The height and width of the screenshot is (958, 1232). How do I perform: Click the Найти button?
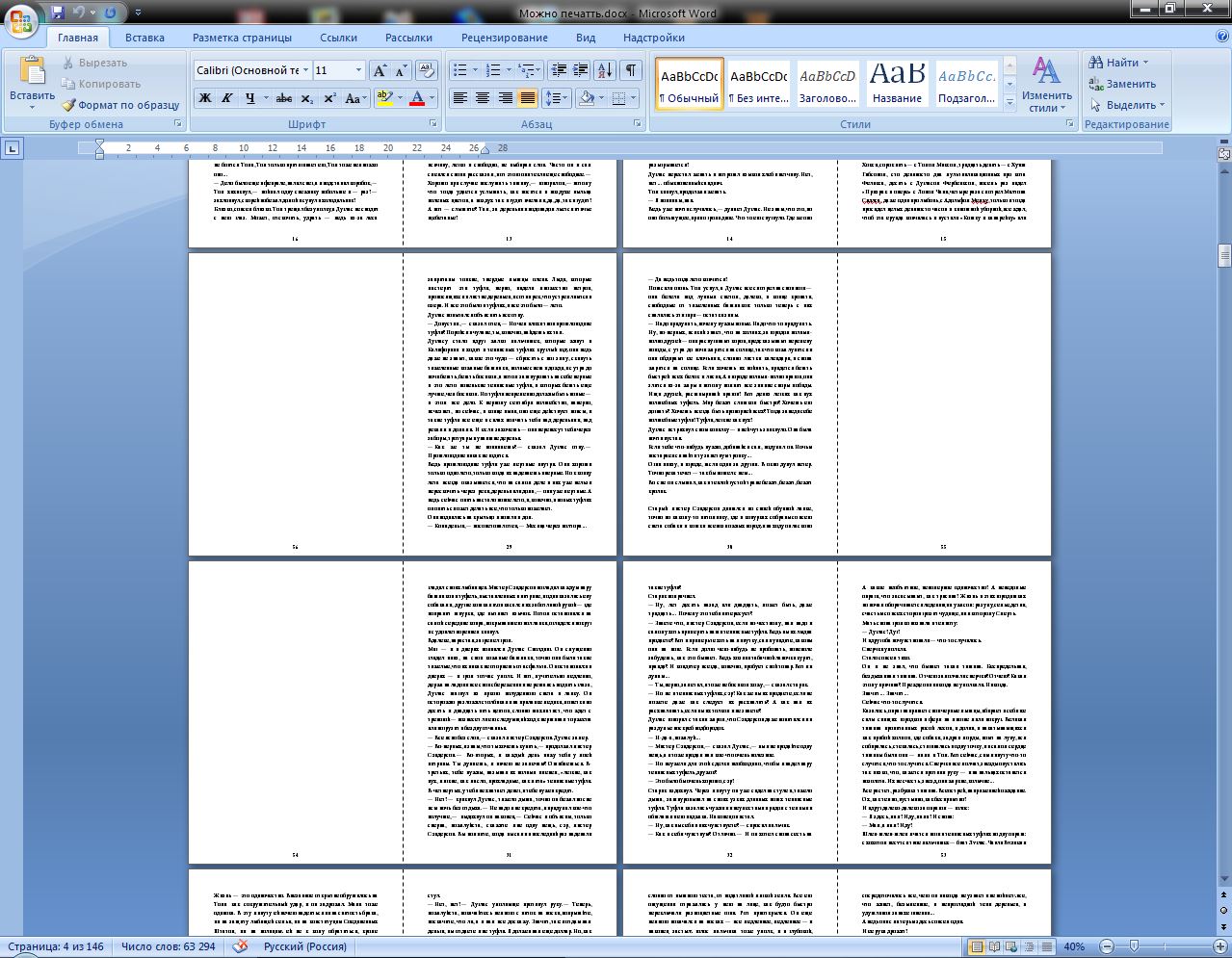coord(1120,63)
